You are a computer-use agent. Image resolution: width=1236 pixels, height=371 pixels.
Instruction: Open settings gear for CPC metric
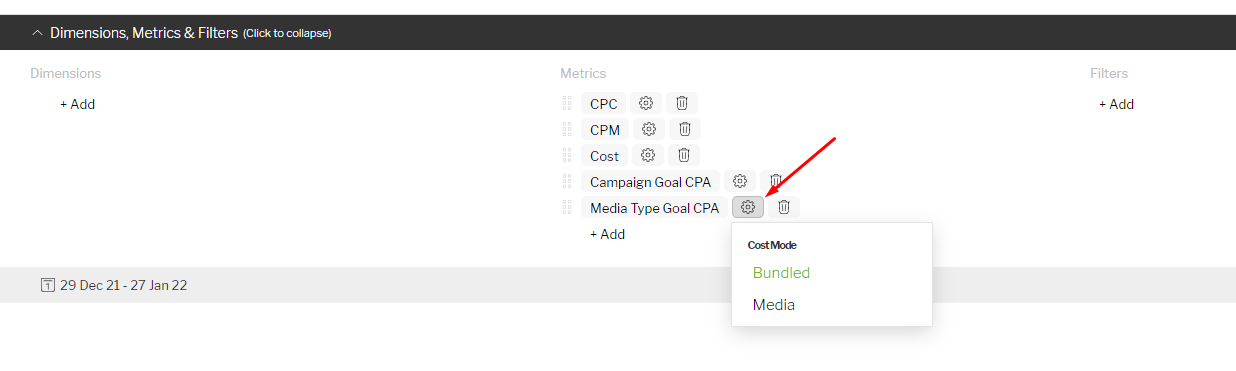click(x=646, y=103)
